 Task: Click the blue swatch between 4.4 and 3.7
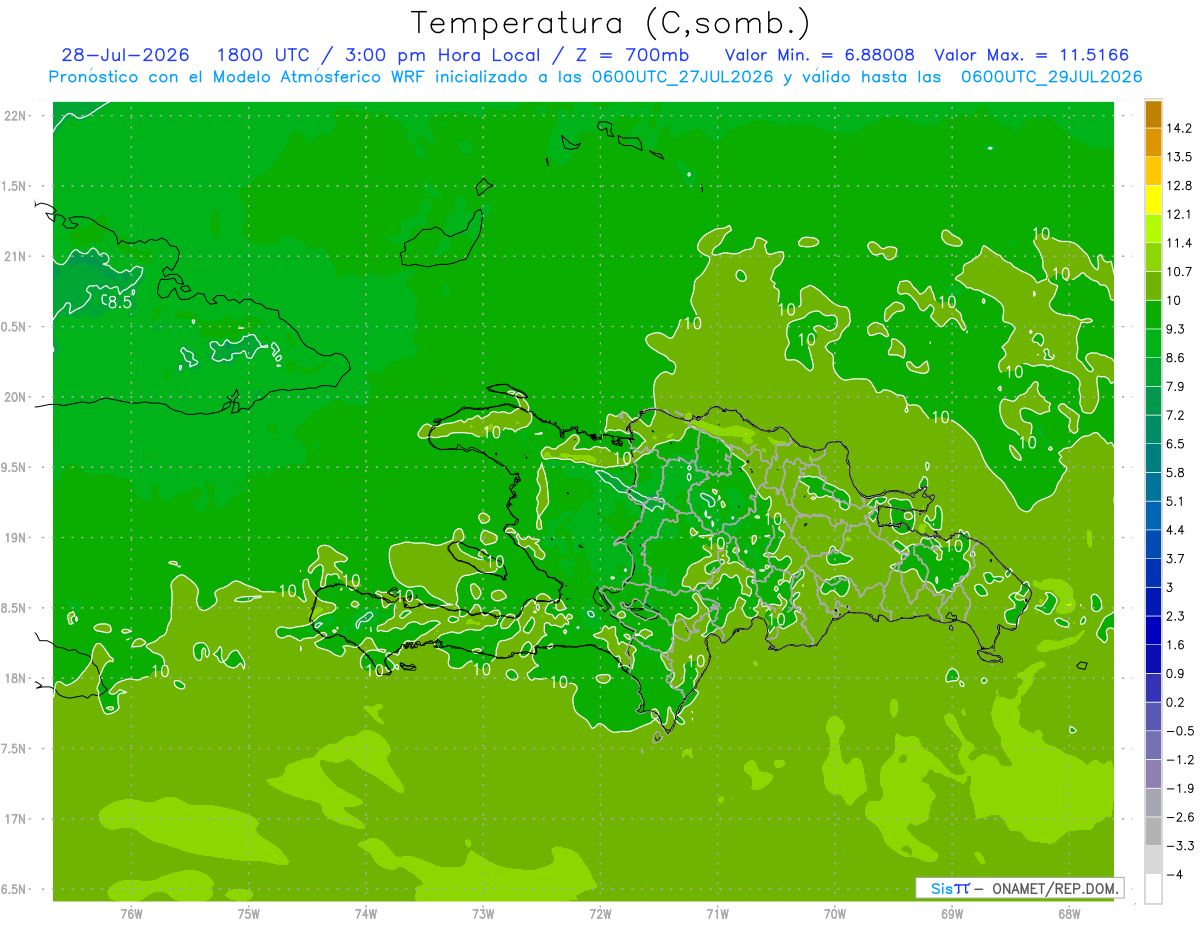point(1153,544)
